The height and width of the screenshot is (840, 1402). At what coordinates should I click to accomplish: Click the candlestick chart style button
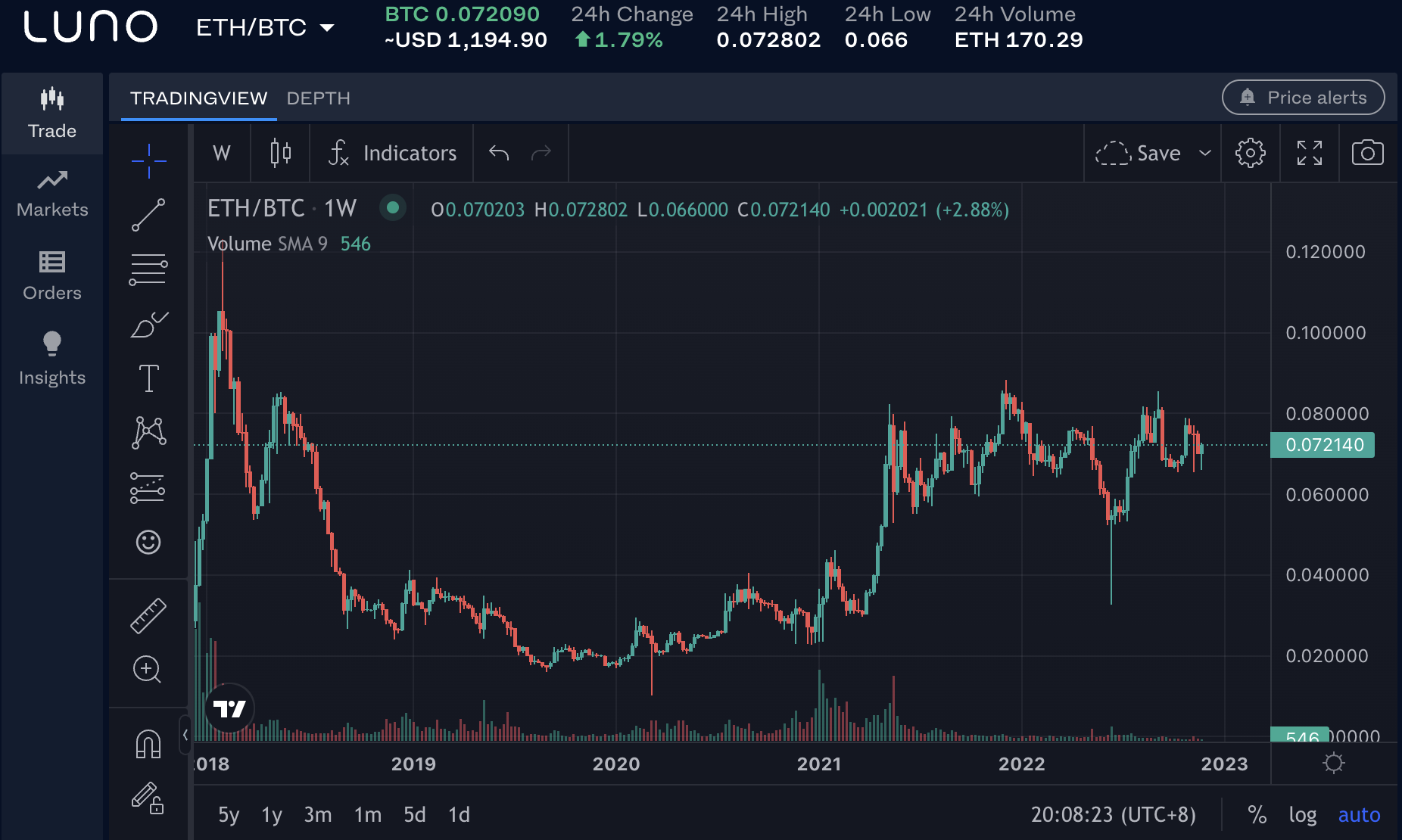pyautogui.click(x=281, y=153)
